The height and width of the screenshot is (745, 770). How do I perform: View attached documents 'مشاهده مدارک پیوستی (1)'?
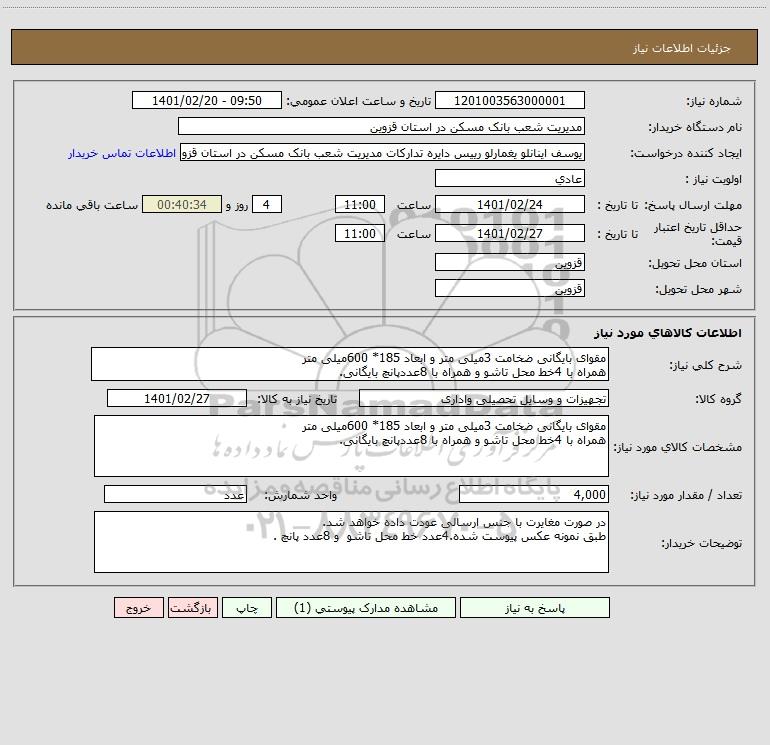(366, 608)
